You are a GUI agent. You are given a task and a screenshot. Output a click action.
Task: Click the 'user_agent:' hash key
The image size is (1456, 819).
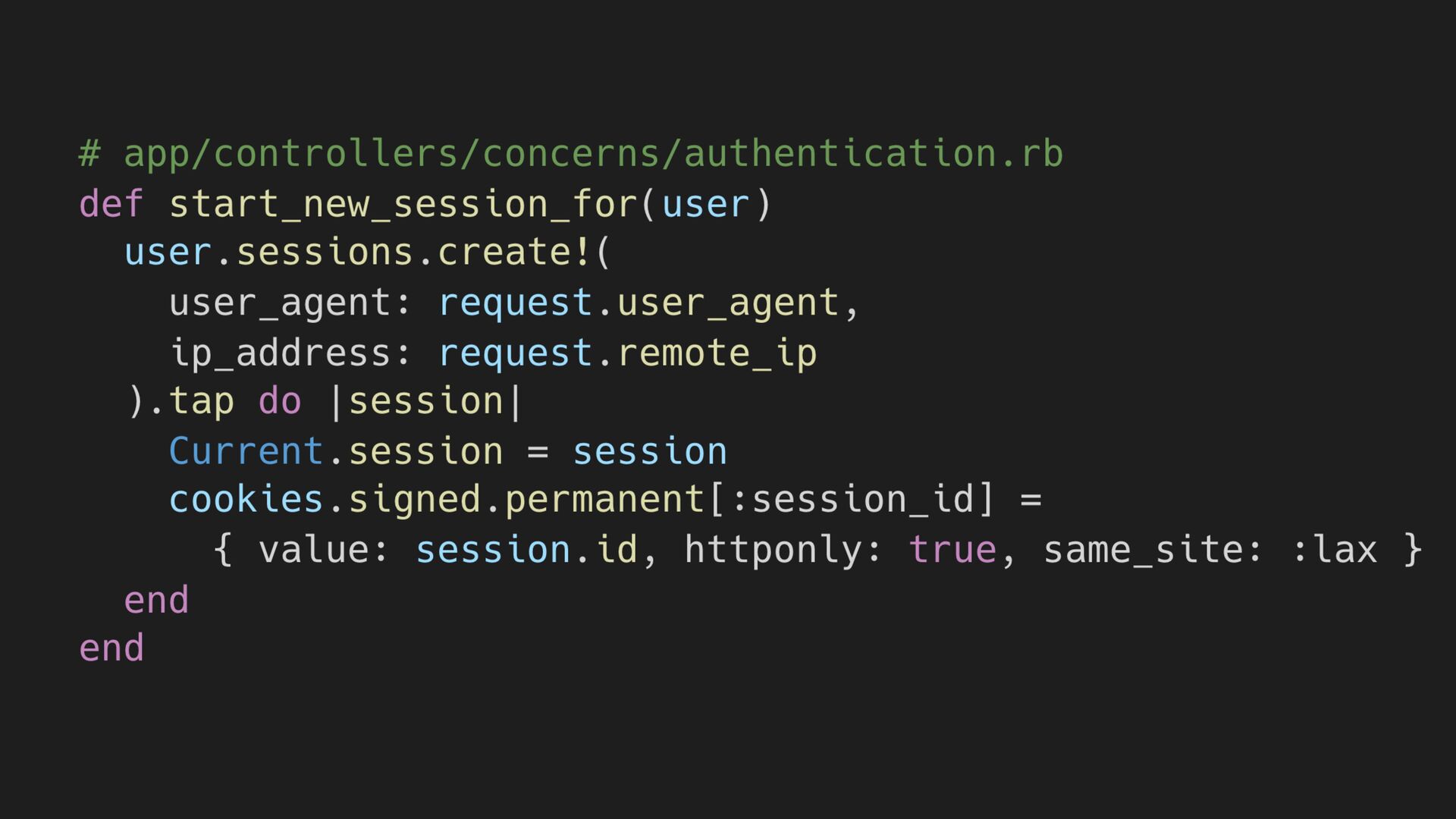tap(290, 303)
